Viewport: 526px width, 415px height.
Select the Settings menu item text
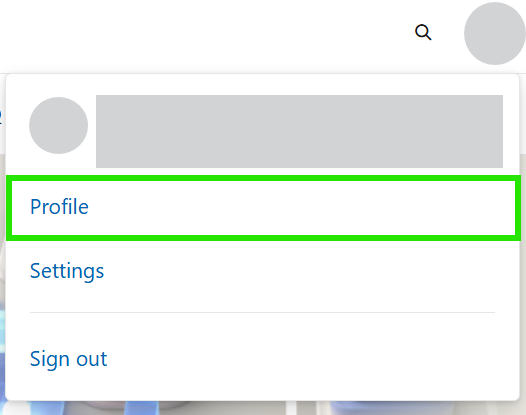67,271
